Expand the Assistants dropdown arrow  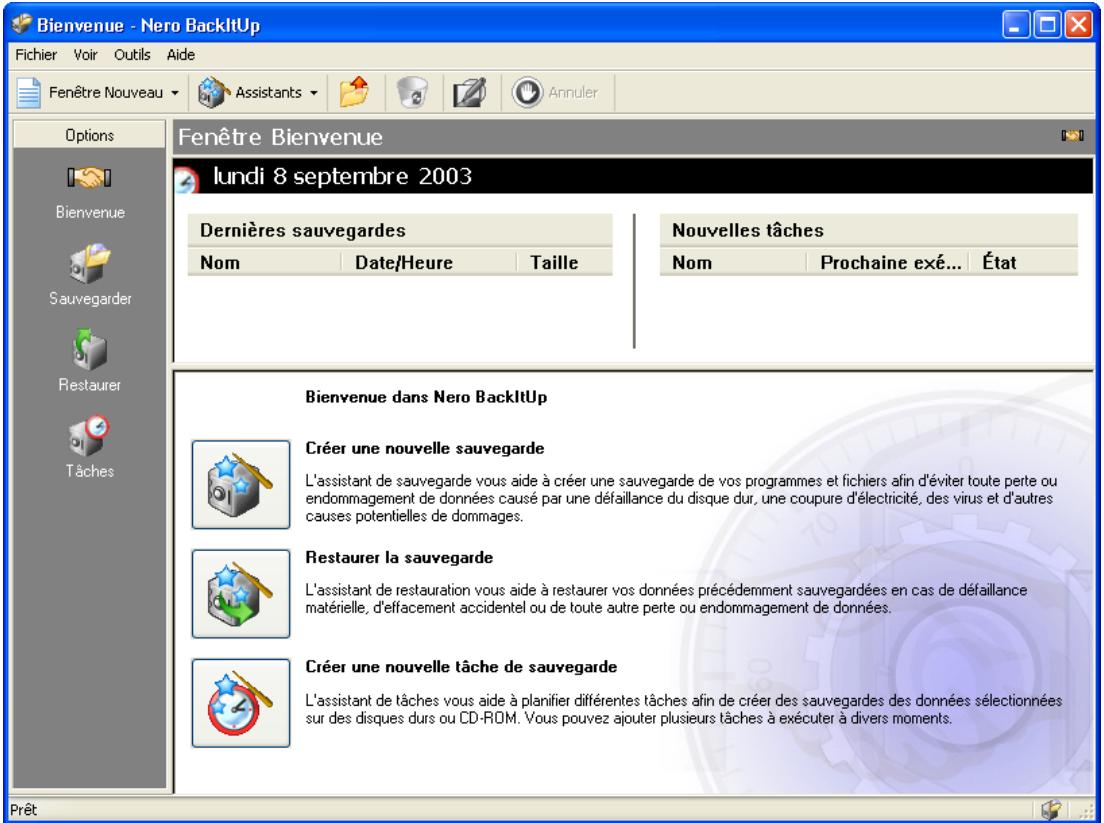314,93
